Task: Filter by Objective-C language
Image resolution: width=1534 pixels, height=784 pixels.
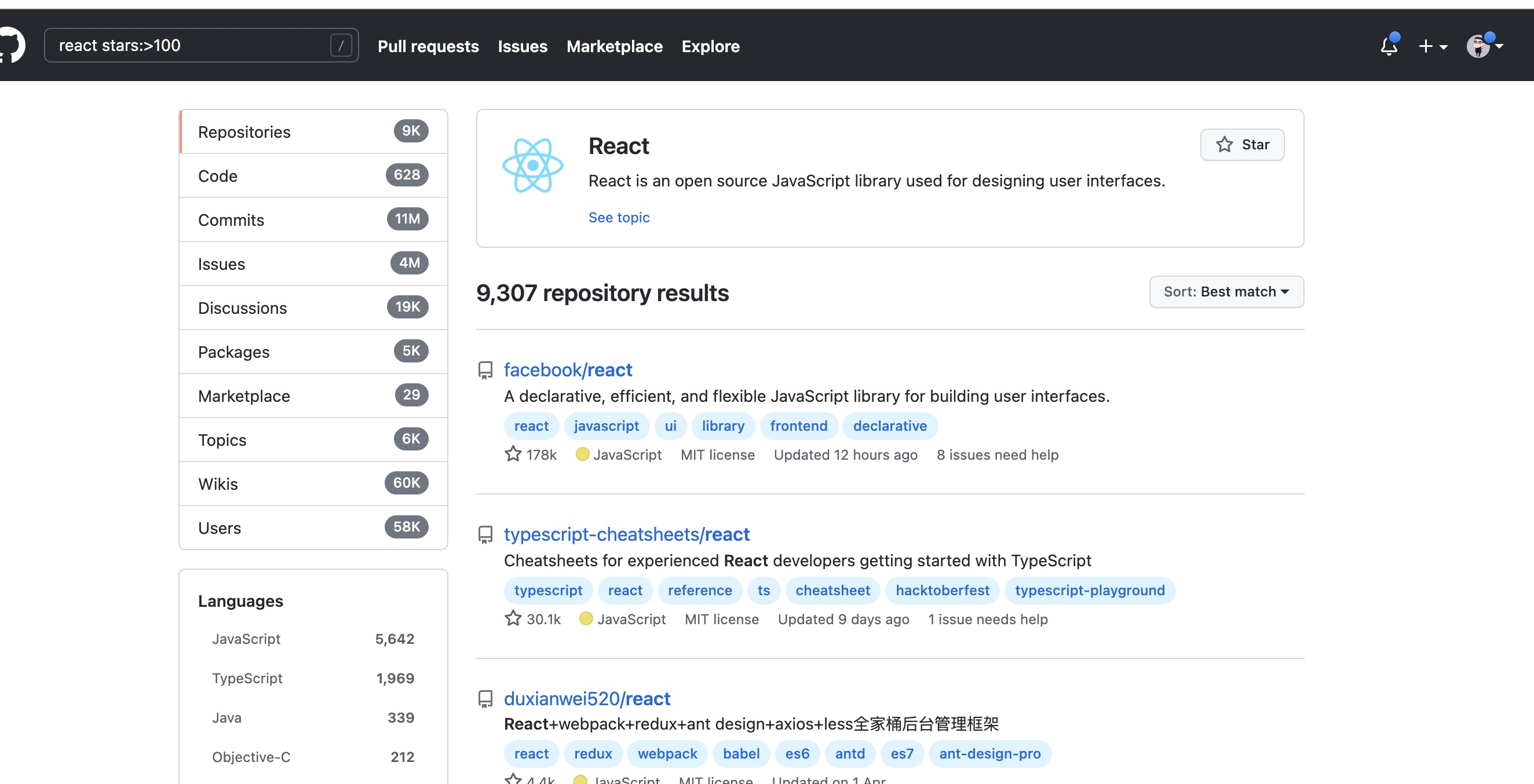Action: coord(313,757)
